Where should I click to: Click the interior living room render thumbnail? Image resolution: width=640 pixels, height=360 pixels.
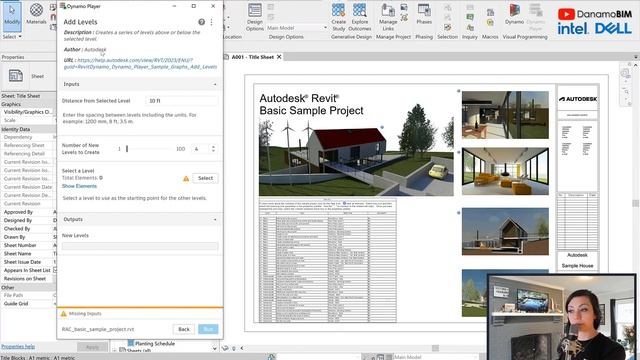505,171
